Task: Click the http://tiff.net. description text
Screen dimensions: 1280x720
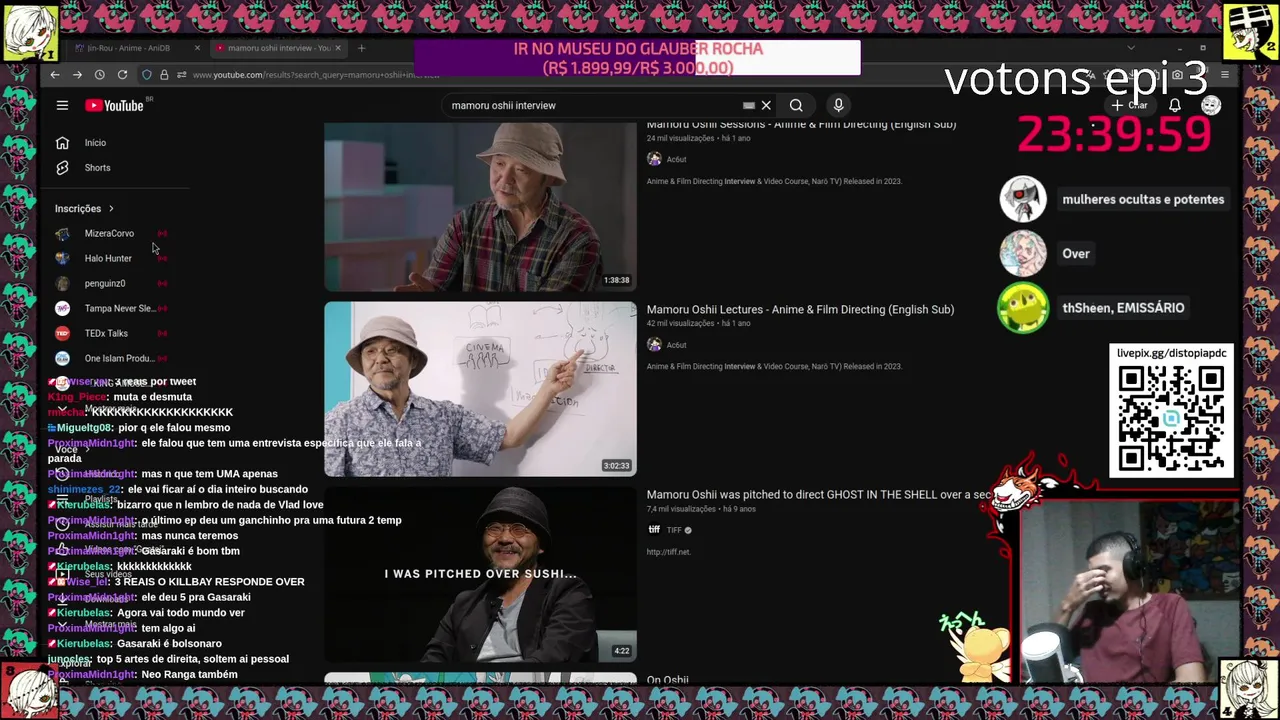Action: click(668, 552)
